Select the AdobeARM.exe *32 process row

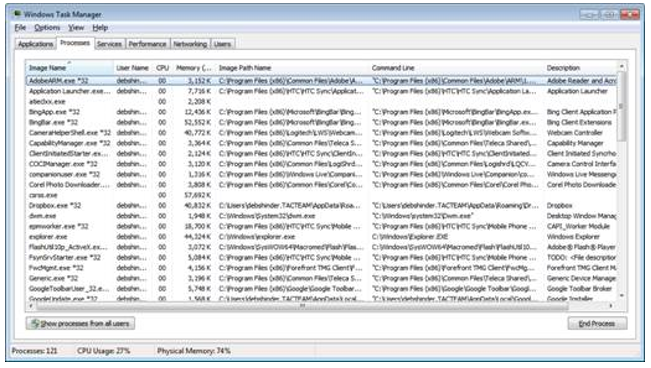coord(321,81)
